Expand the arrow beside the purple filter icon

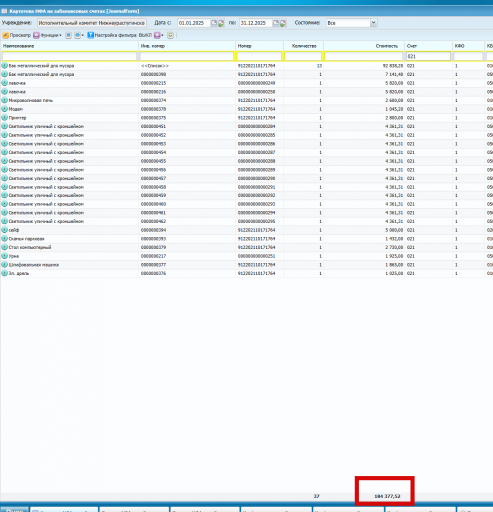pos(162,35)
